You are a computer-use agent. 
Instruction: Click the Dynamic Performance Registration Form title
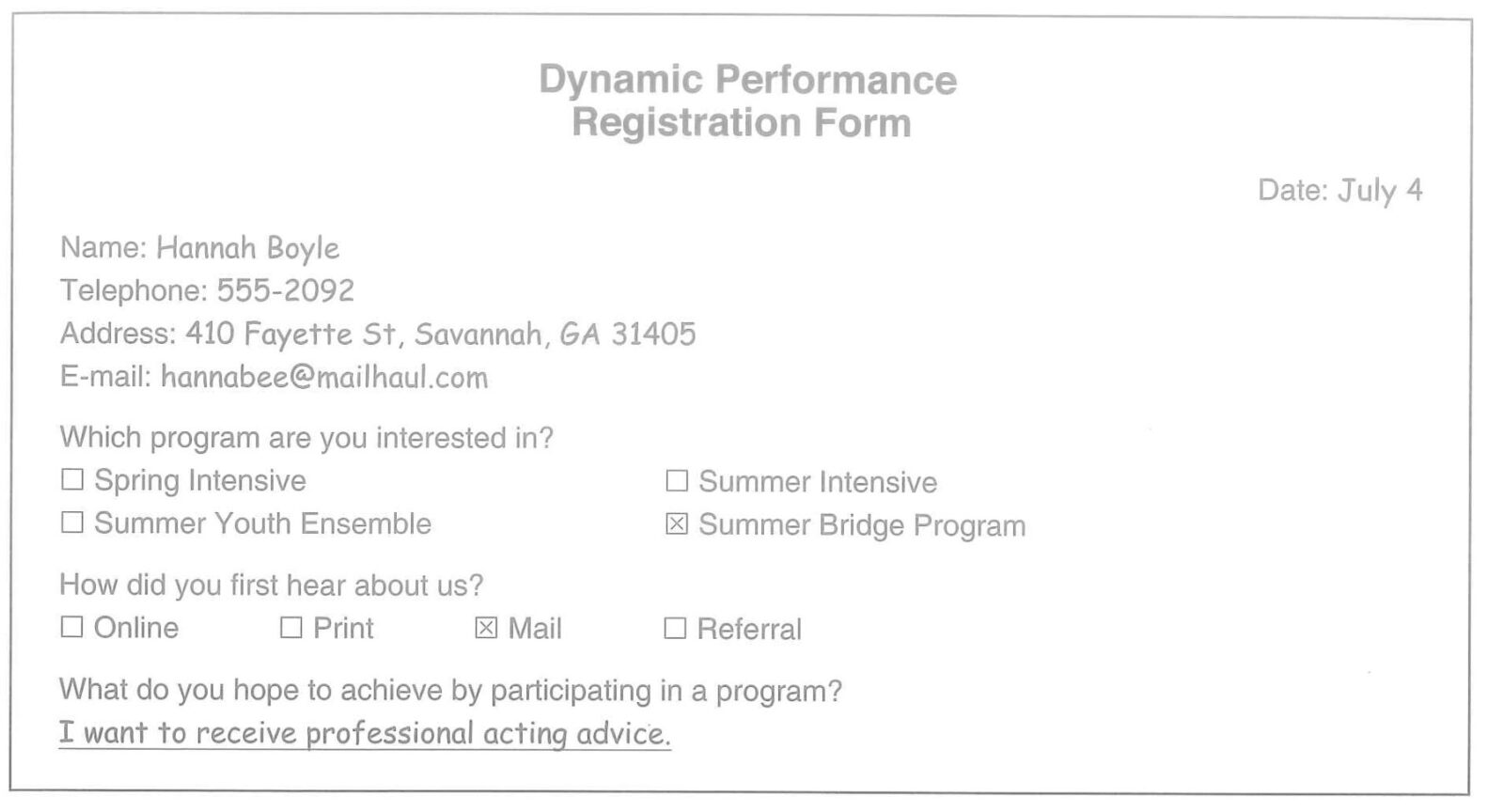746,101
